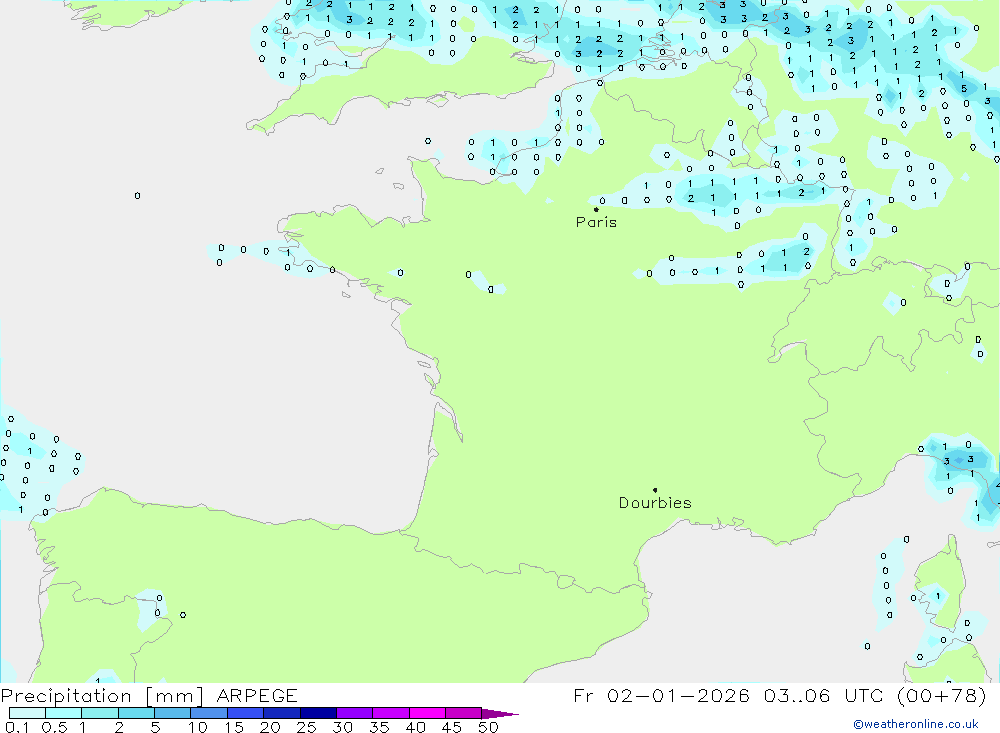Image resolution: width=1000 pixels, height=733 pixels.
Task: Click the legend value label 20
Action: click(270, 727)
